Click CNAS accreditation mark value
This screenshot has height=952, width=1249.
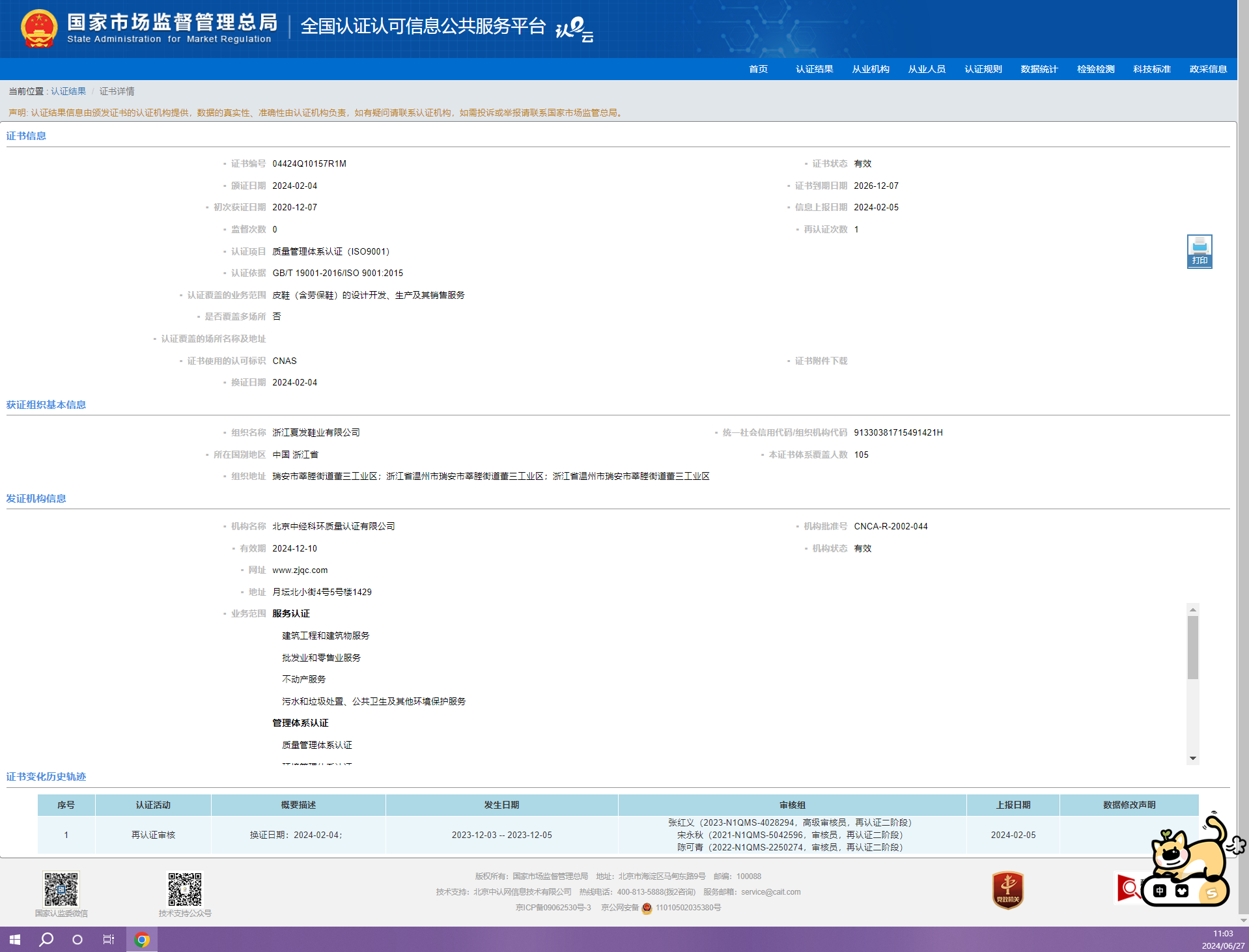[x=285, y=361]
